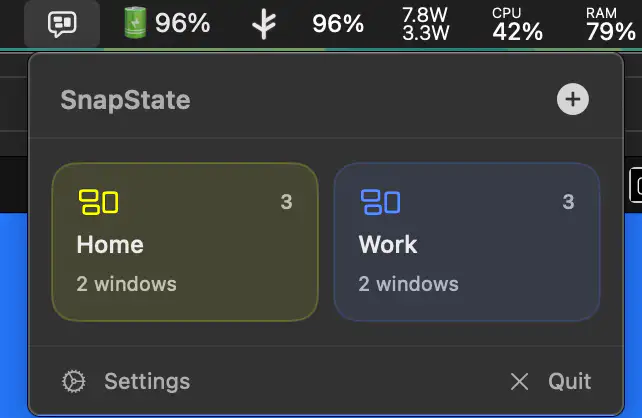Add a new snapshot with the plus button
This screenshot has height=418, width=642.
pyautogui.click(x=573, y=99)
